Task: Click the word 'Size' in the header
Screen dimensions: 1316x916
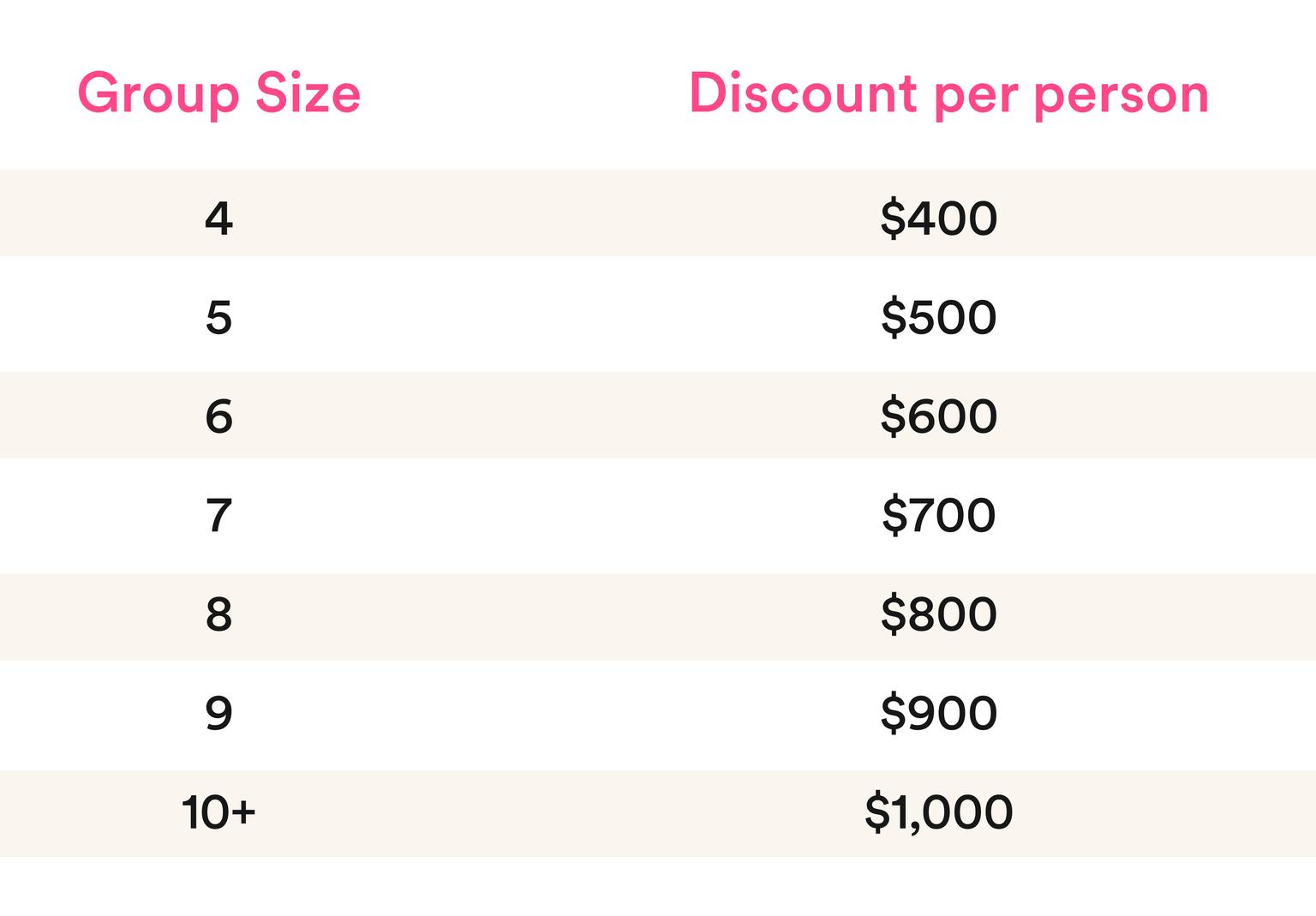Action: [308, 93]
